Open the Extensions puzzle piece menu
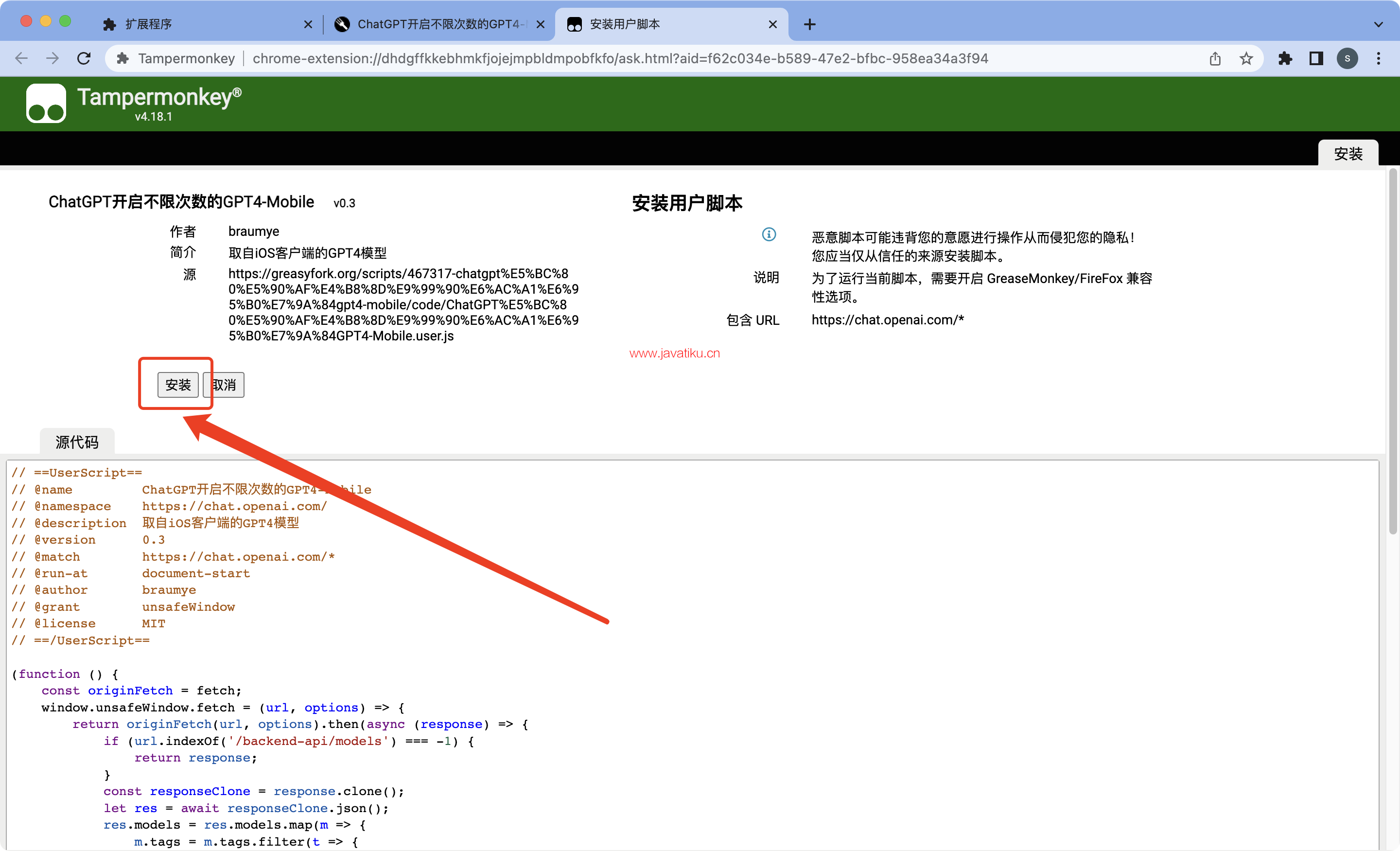This screenshot has height=851, width=1400. tap(1285, 58)
